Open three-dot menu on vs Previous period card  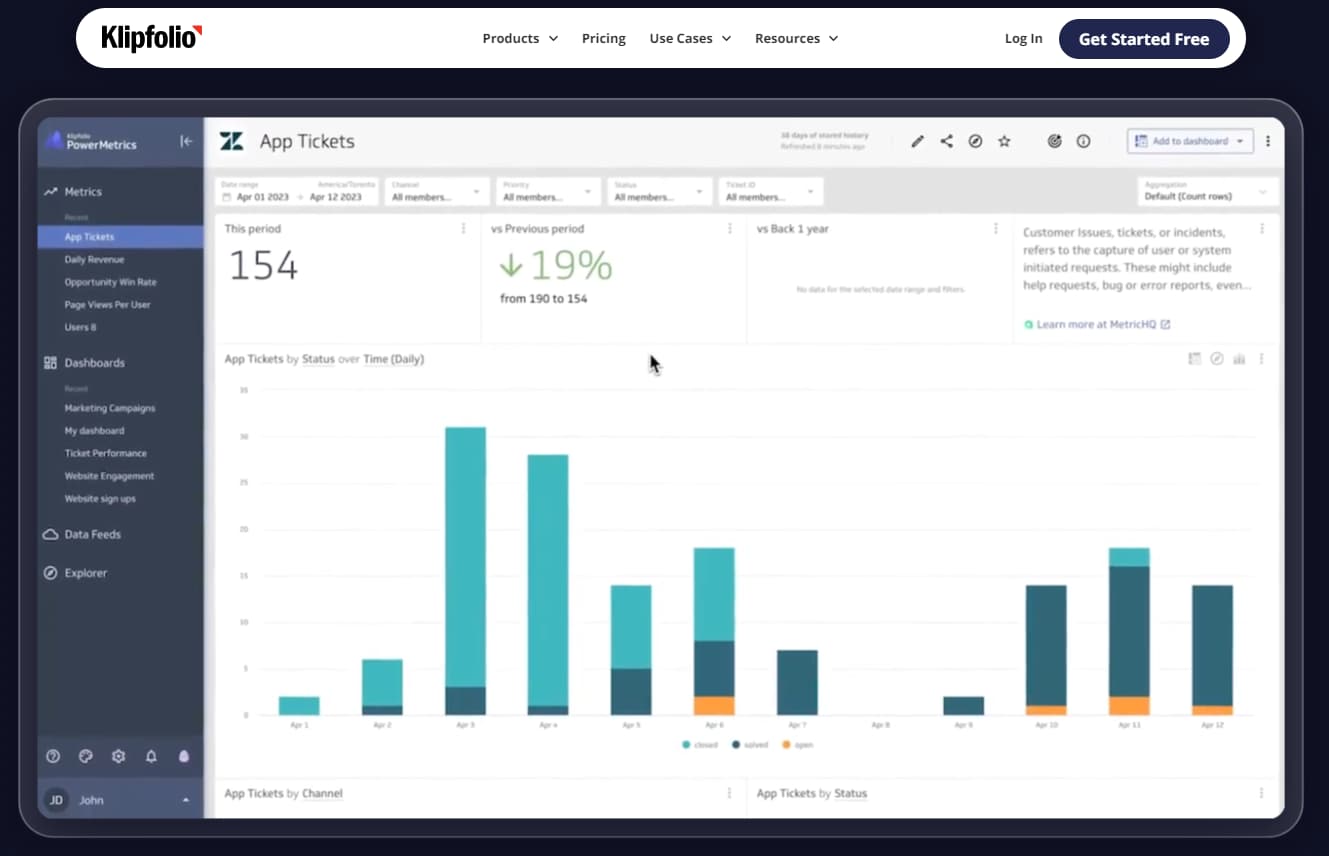729,229
